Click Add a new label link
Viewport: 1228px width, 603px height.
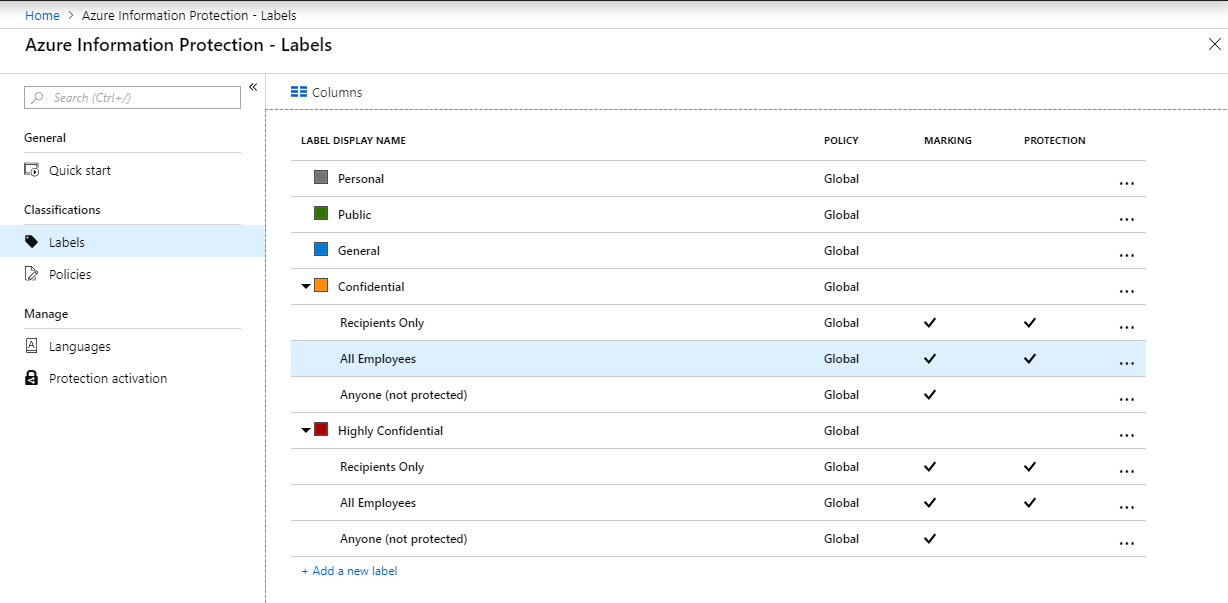click(x=349, y=571)
